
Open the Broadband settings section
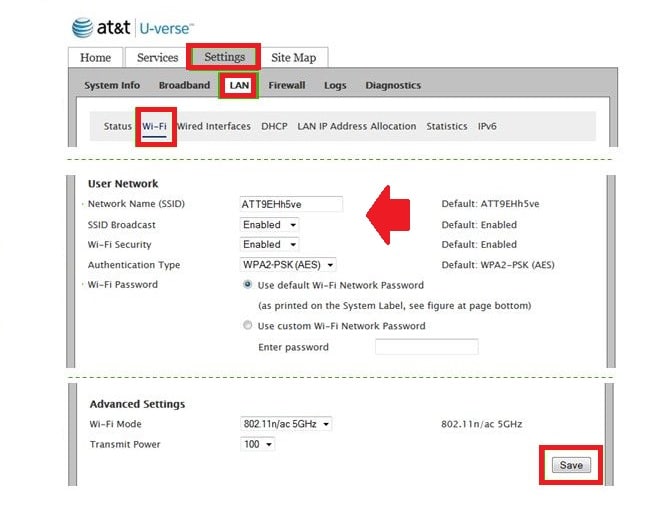pos(184,86)
